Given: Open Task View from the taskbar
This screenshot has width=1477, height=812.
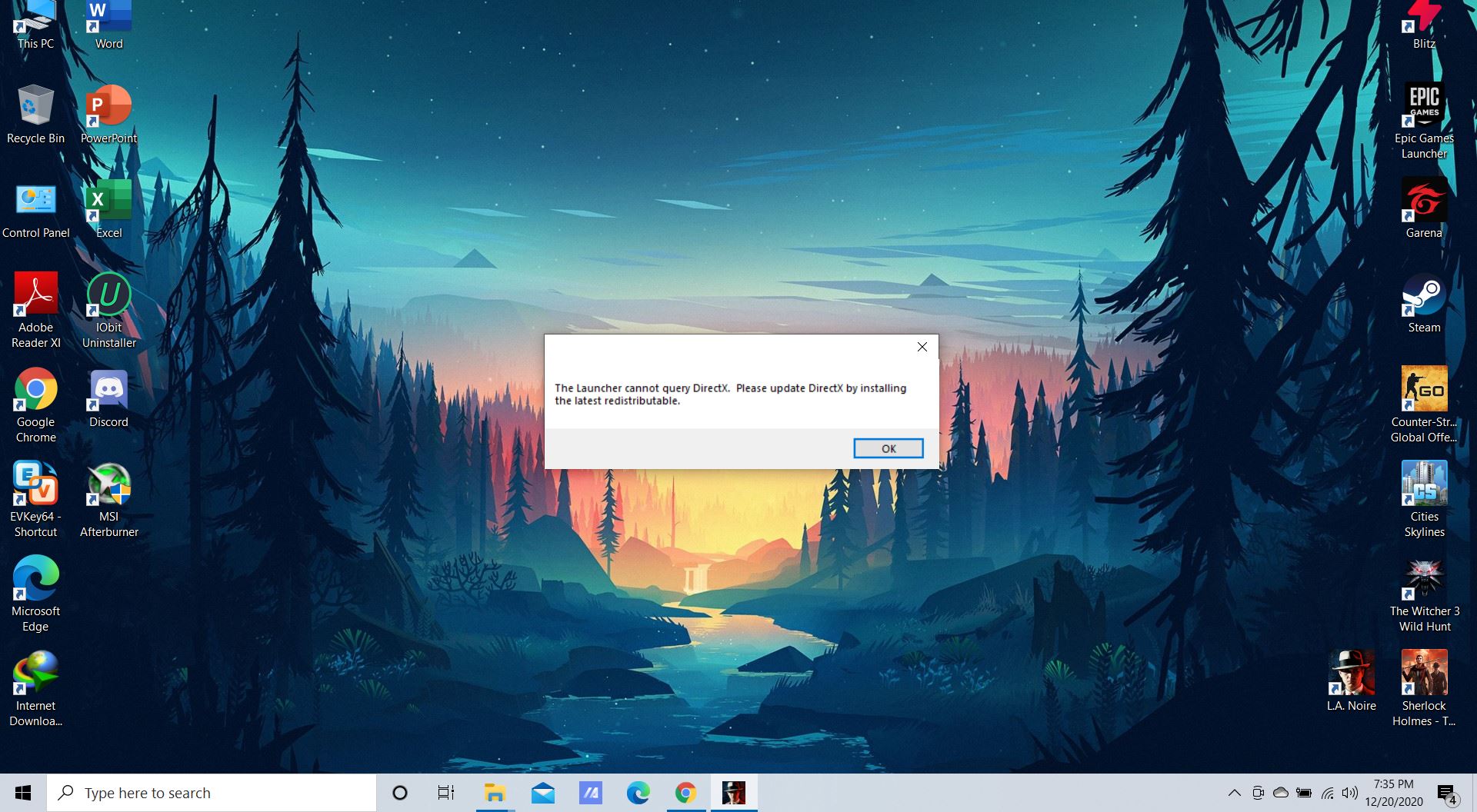Looking at the screenshot, I should tap(445, 793).
